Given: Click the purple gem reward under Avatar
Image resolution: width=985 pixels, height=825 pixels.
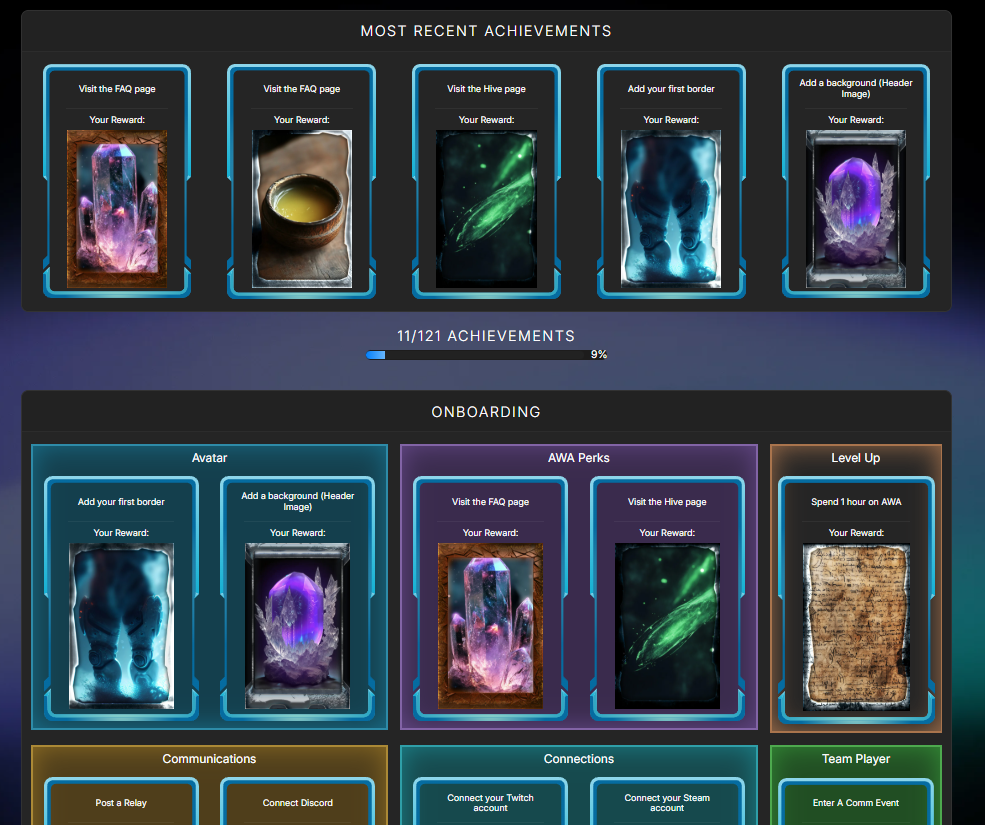Looking at the screenshot, I should 297,626.
